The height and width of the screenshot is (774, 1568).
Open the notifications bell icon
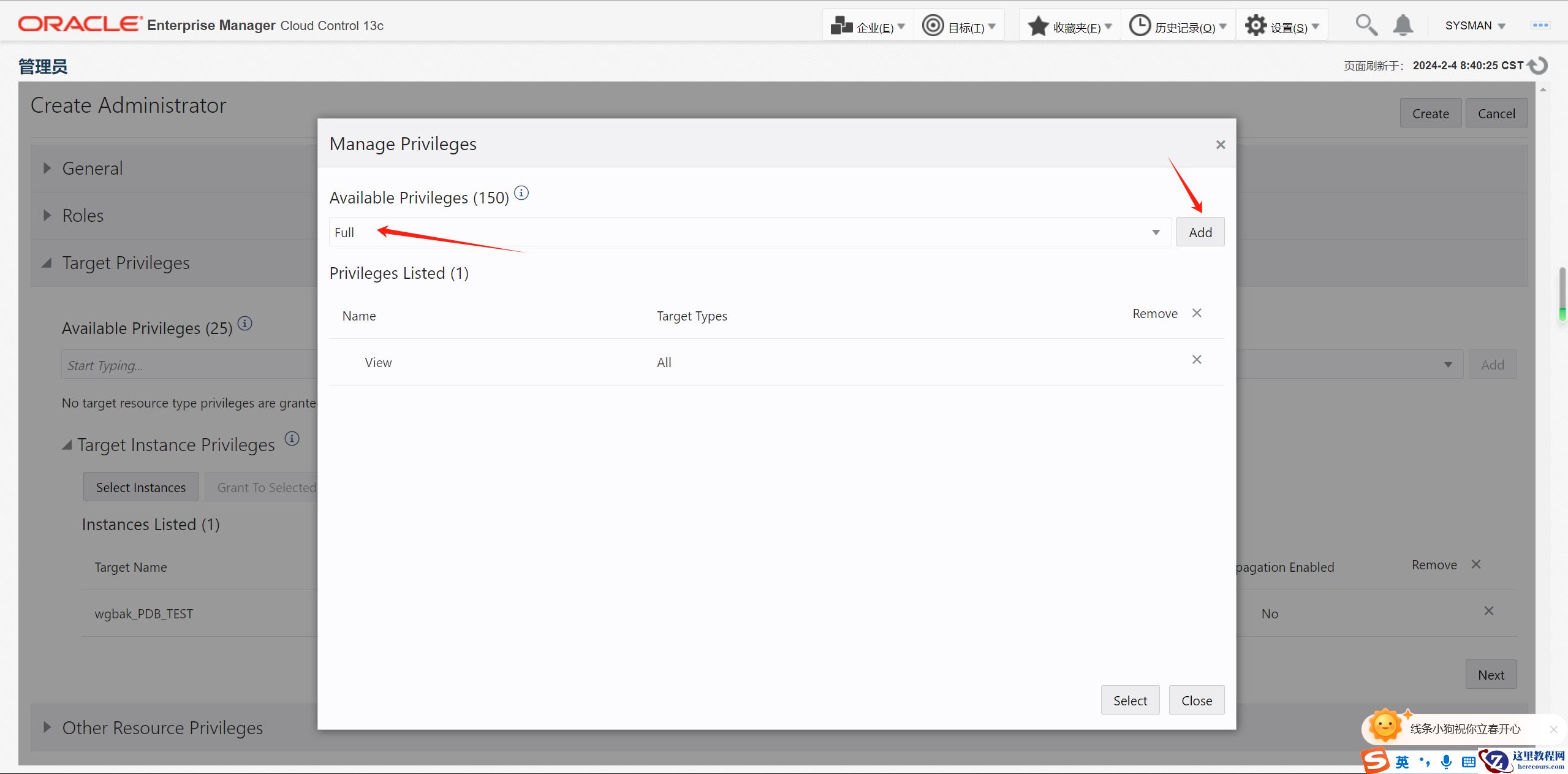coord(1403,25)
